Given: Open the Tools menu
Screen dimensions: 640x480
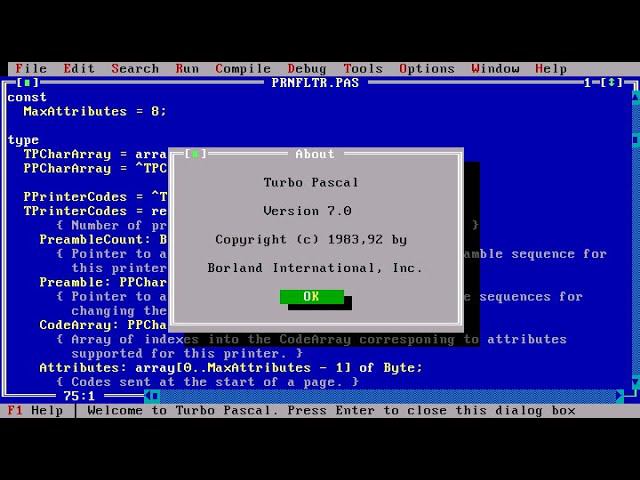Looking at the screenshot, I should click(x=363, y=69).
